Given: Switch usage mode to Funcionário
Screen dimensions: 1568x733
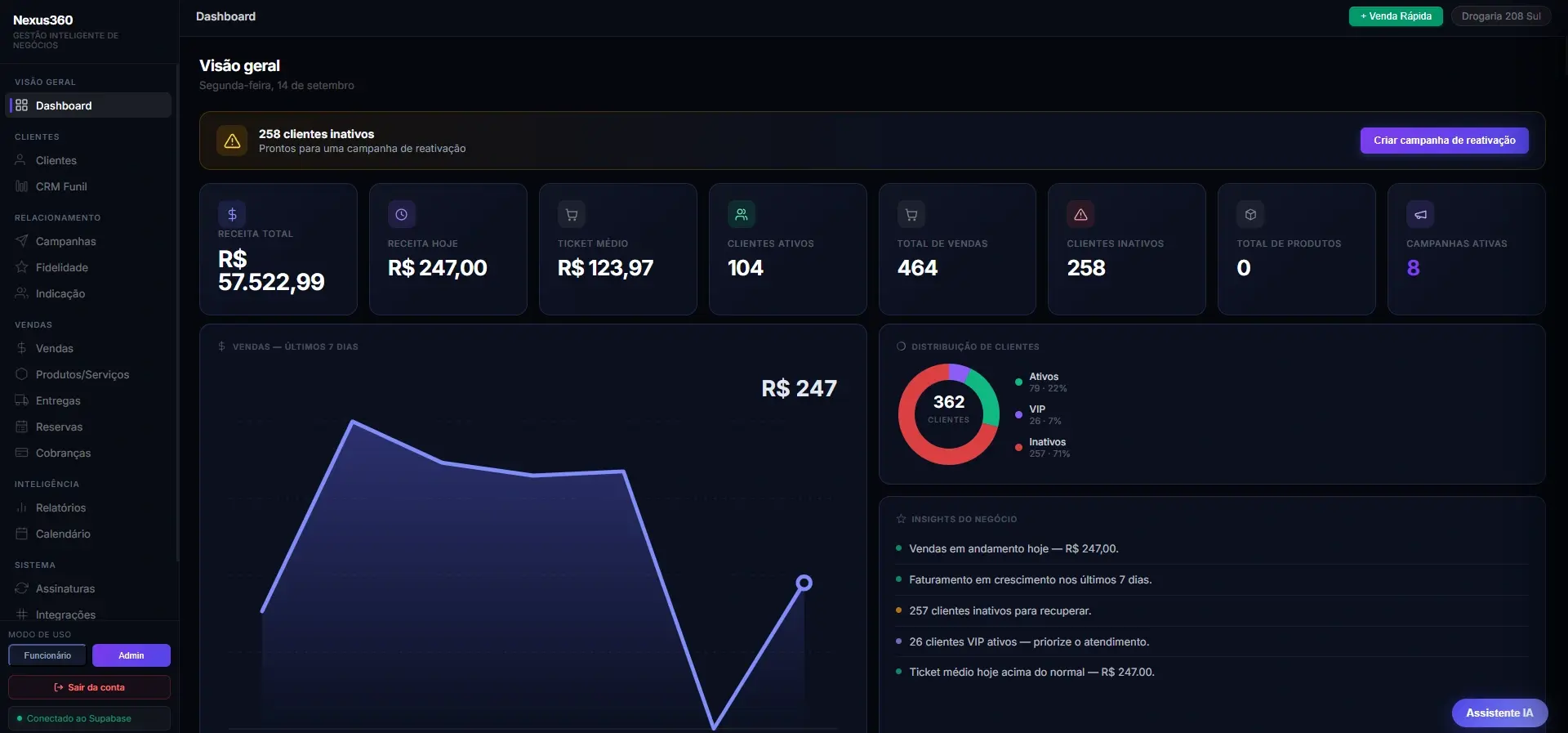Looking at the screenshot, I should click(47, 655).
